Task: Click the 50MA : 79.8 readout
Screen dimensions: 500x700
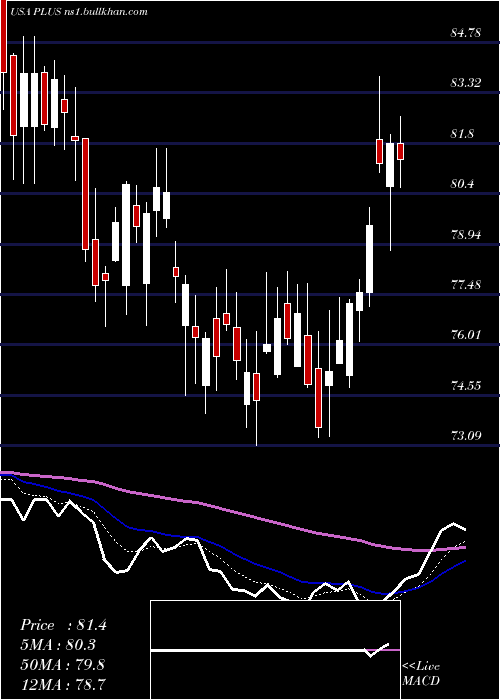Action: [x=63, y=665]
